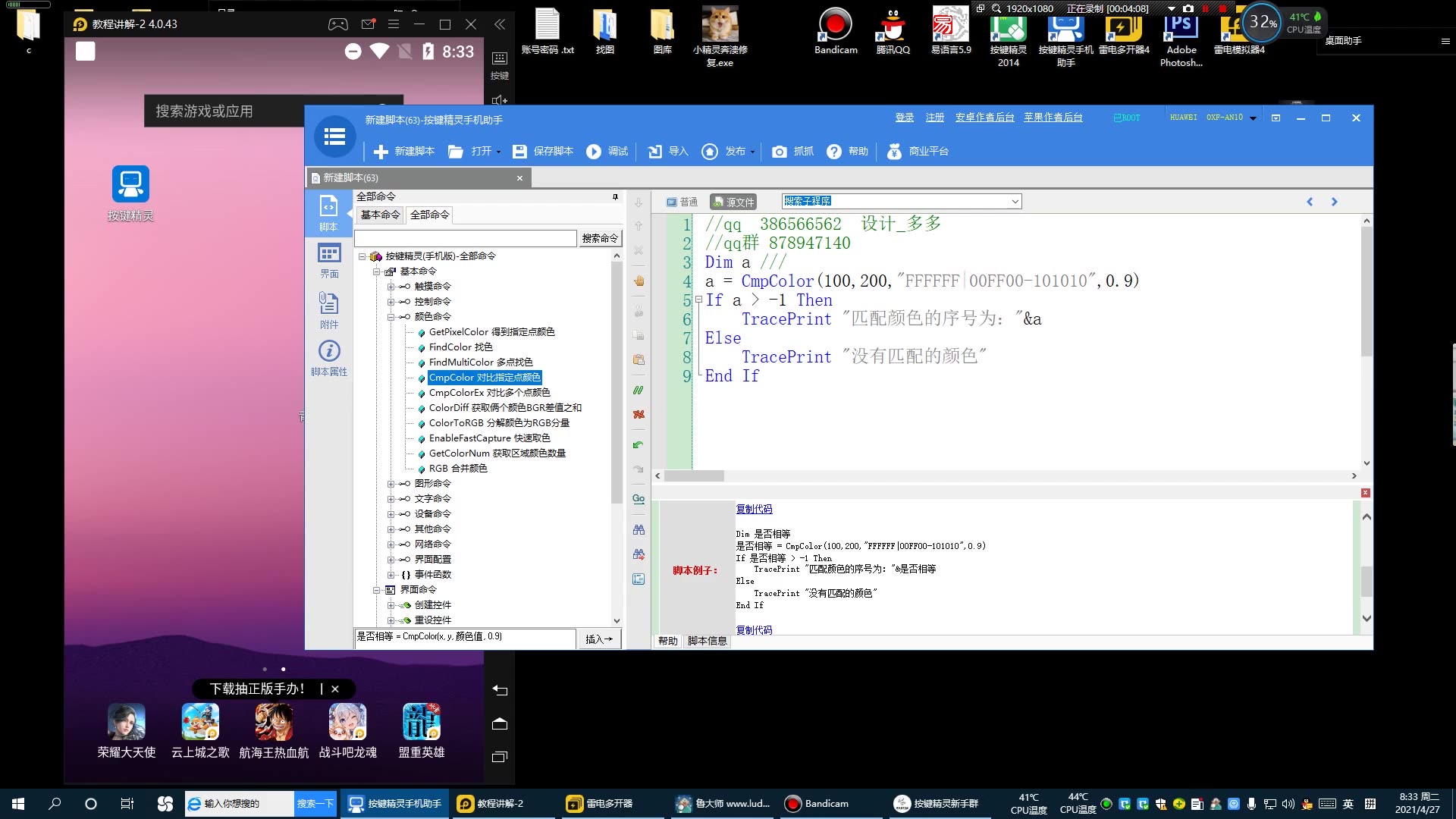The image size is (1456, 819).
Task: Click the 导入 (Import) icon
Action: pyautogui.click(x=656, y=151)
